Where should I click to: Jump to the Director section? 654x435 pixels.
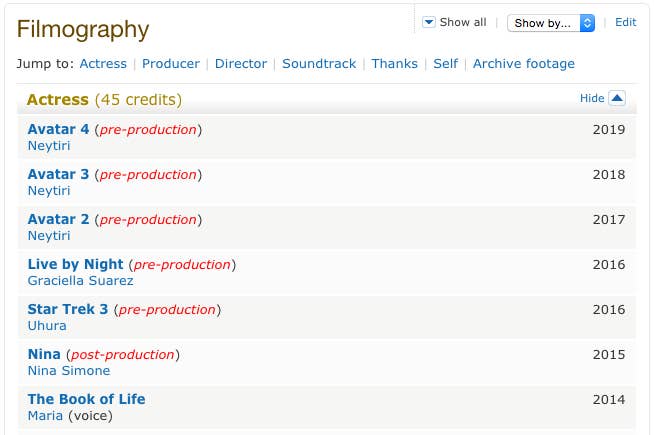[x=241, y=64]
